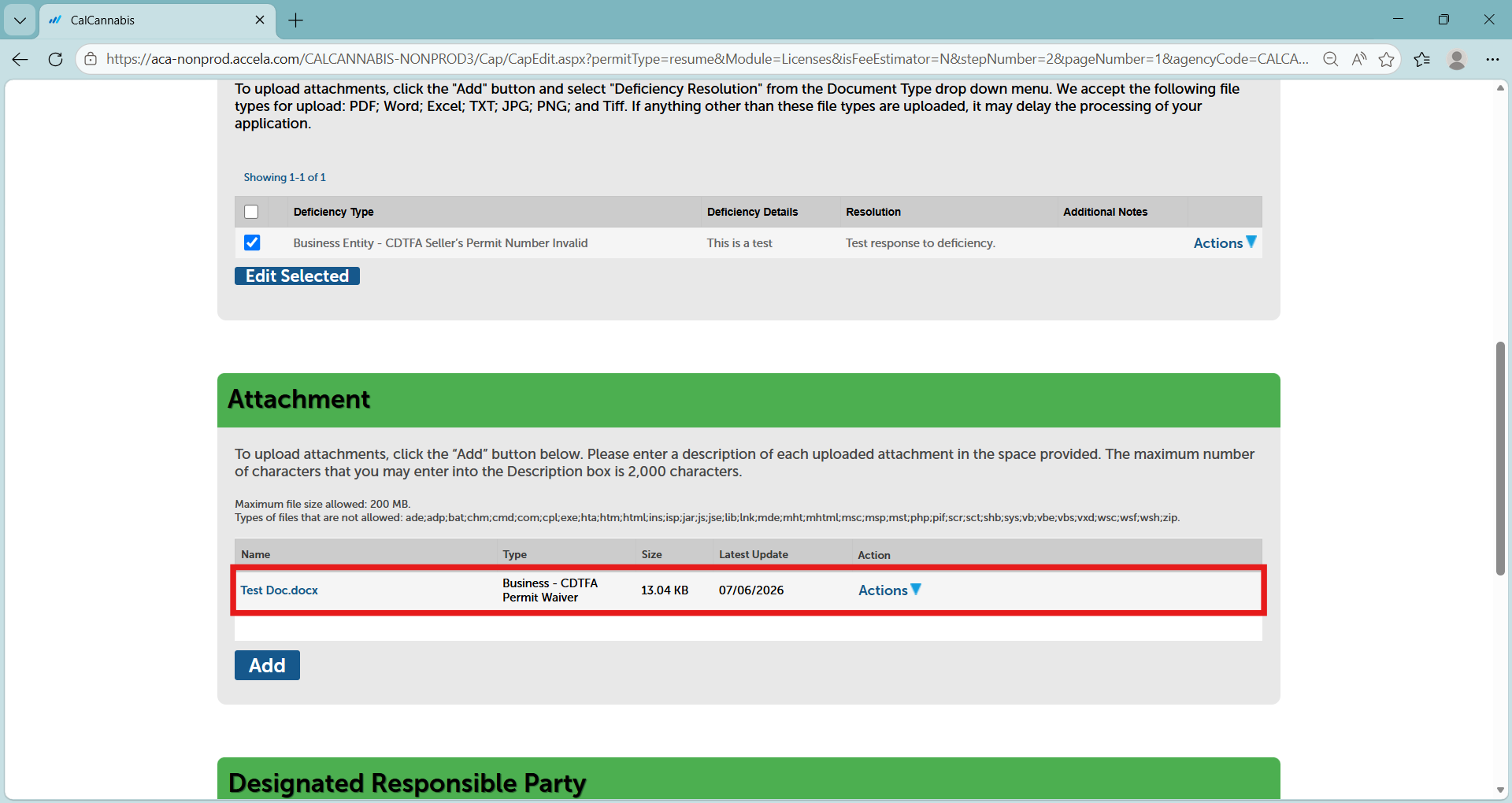The width and height of the screenshot is (1512, 803).
Task: Click the Designated Responsible Party heading
Action: click(407, 783)
